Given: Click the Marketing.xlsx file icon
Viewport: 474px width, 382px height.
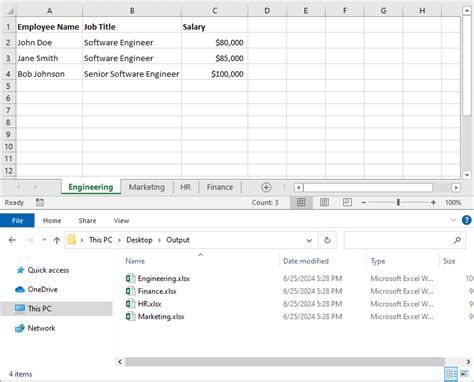Looking at the screenshot, I should coord(130,316).
